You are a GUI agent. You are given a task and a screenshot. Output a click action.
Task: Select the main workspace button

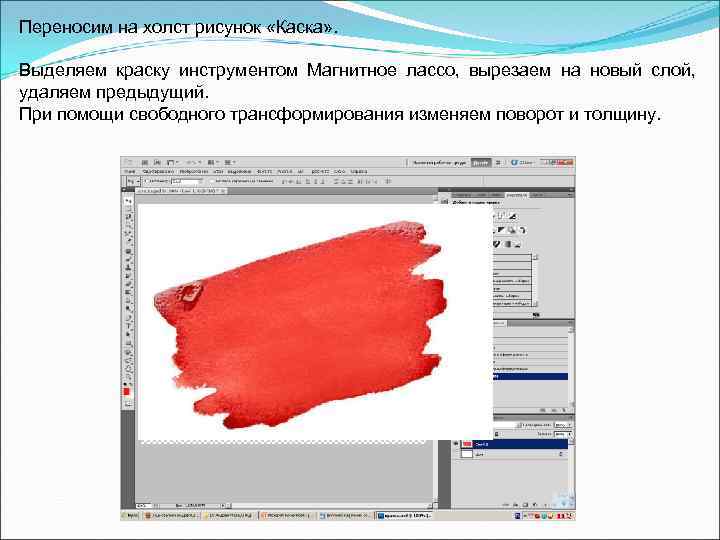pos(439,163)
